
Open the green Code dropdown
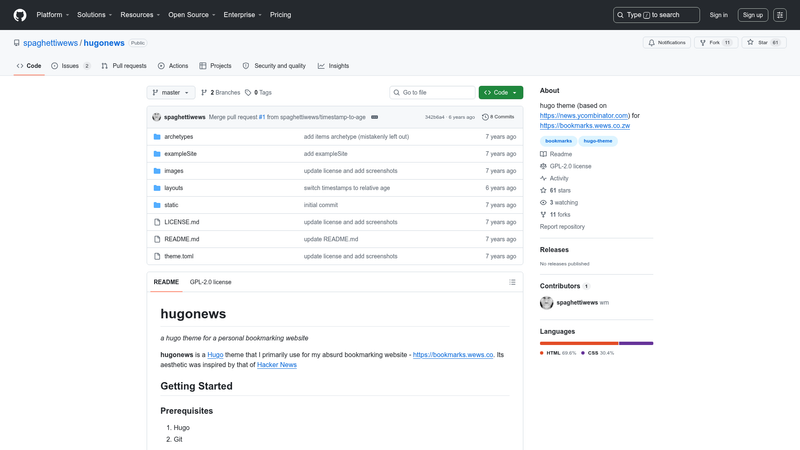[x=501, y=92]
